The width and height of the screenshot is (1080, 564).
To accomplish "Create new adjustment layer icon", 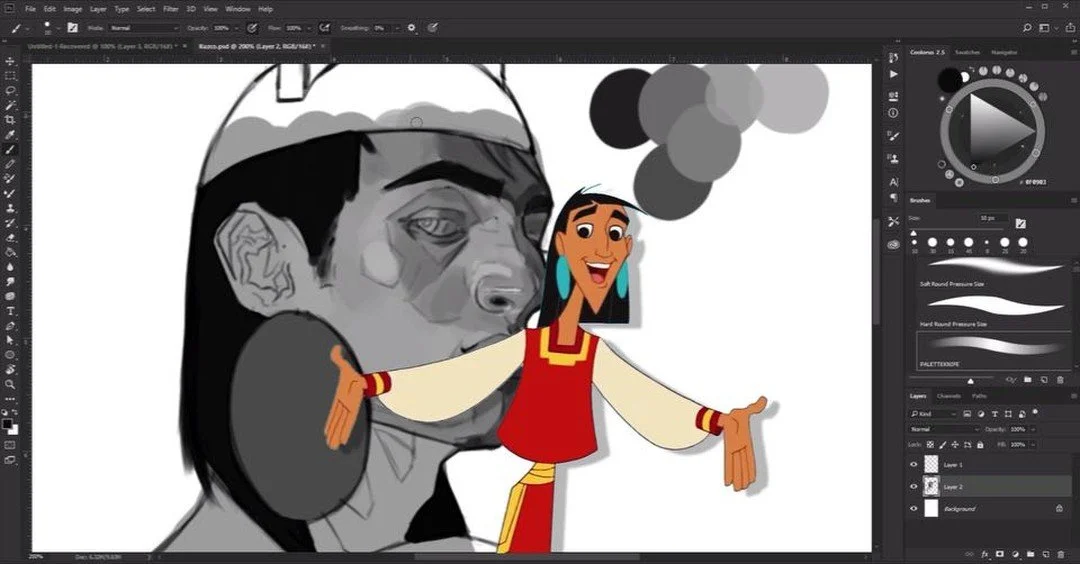I will 1015,554.
